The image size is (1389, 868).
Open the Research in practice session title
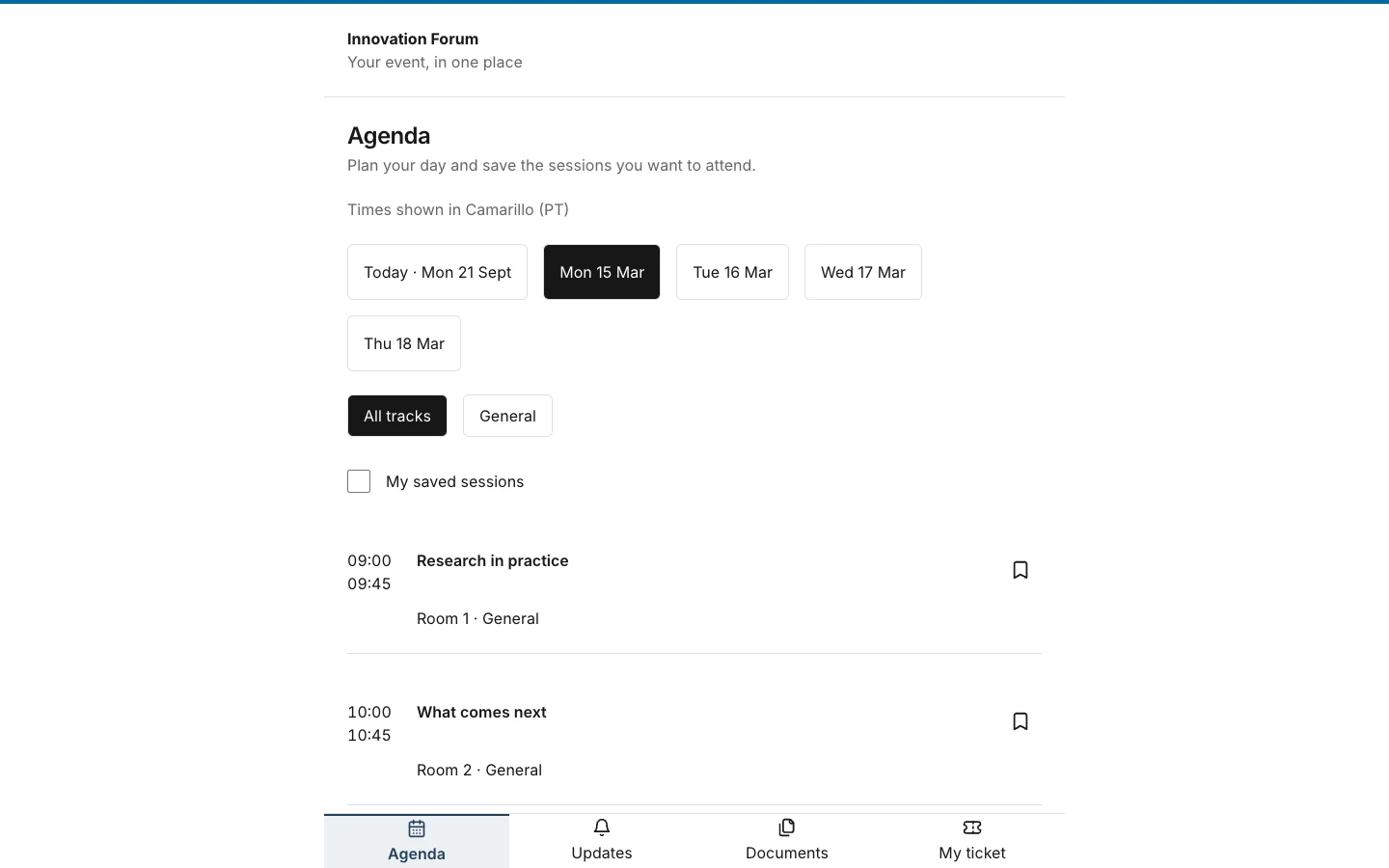click(x=493, y=560)
